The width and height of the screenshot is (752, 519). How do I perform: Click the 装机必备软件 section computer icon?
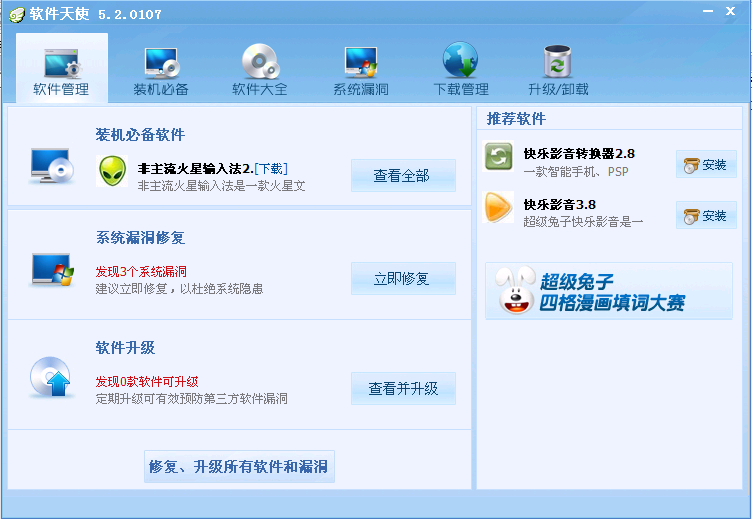52,166
